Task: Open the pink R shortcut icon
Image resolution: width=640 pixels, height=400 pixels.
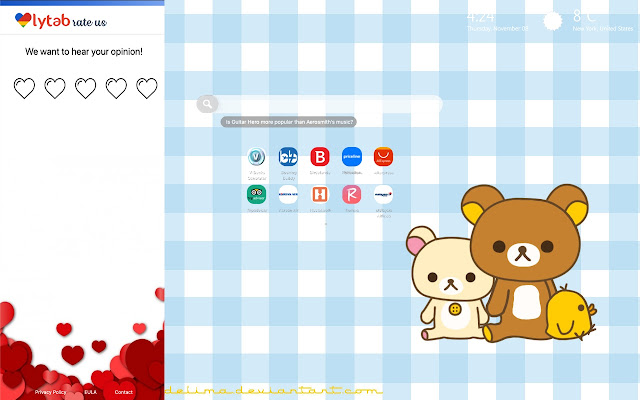Action: (x=351, y=194)
